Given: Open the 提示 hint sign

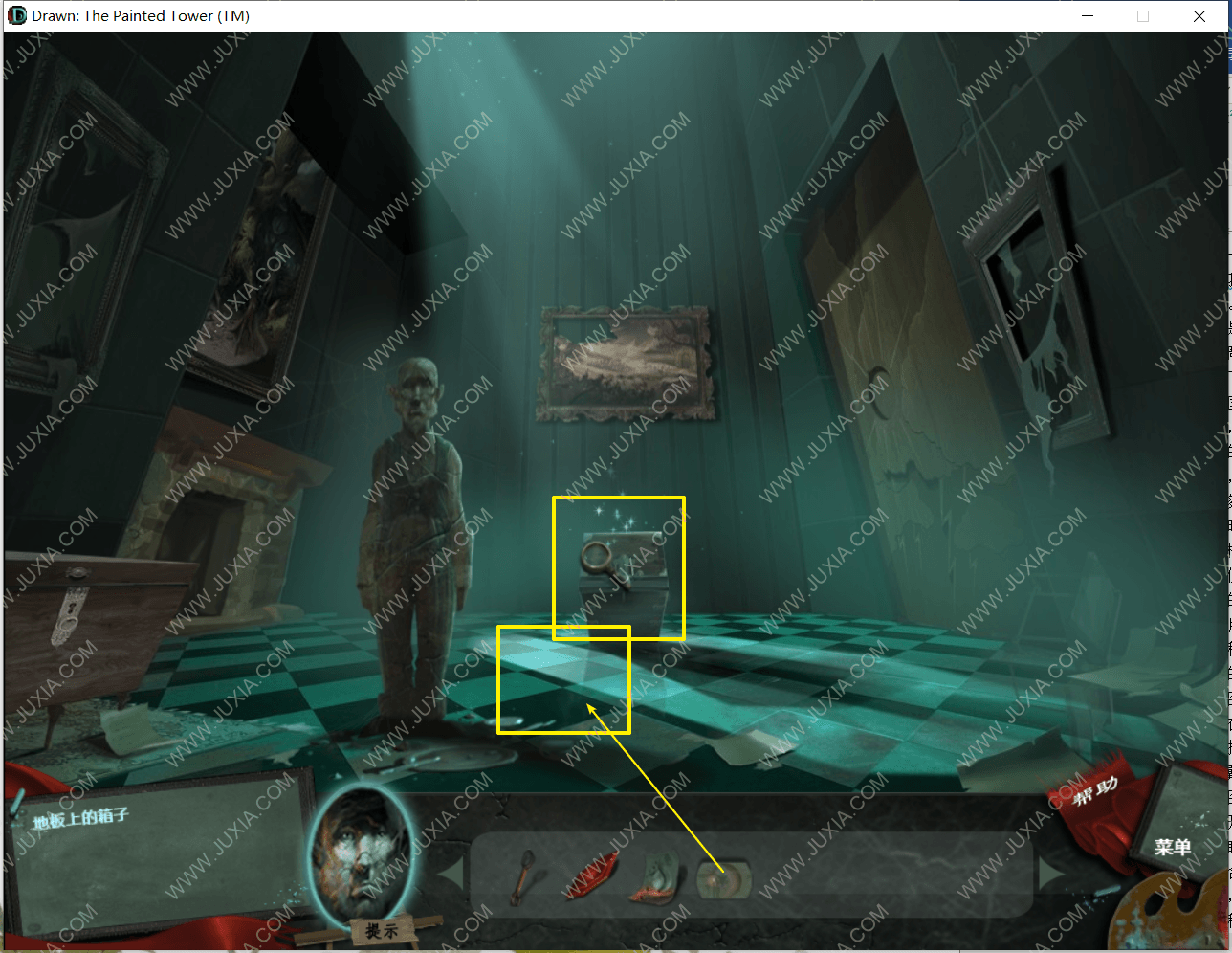Looking at the screenshot, I should (382, 930).
